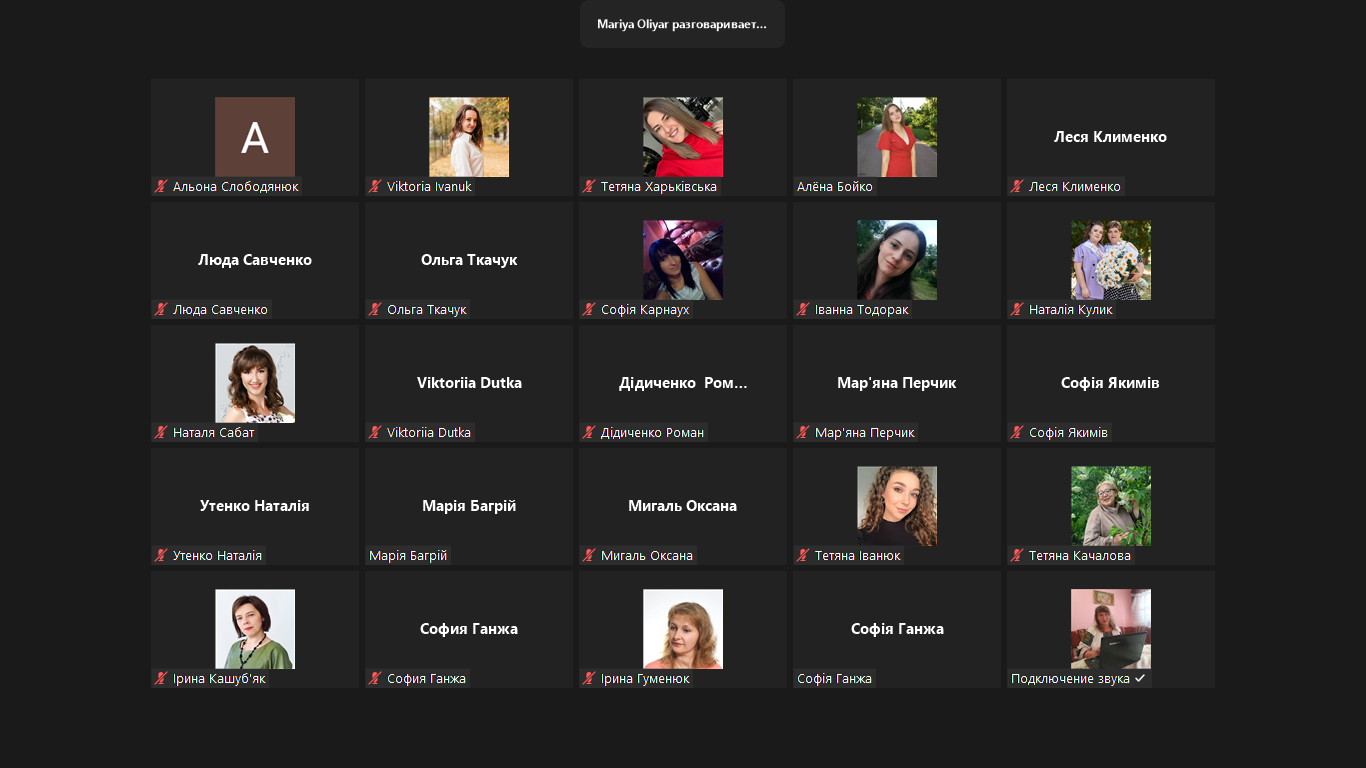Click the profile photo of Ірина Кашуб'як
The width and height of the screenshot is (1366, 768).
click(x=255, y=629)
